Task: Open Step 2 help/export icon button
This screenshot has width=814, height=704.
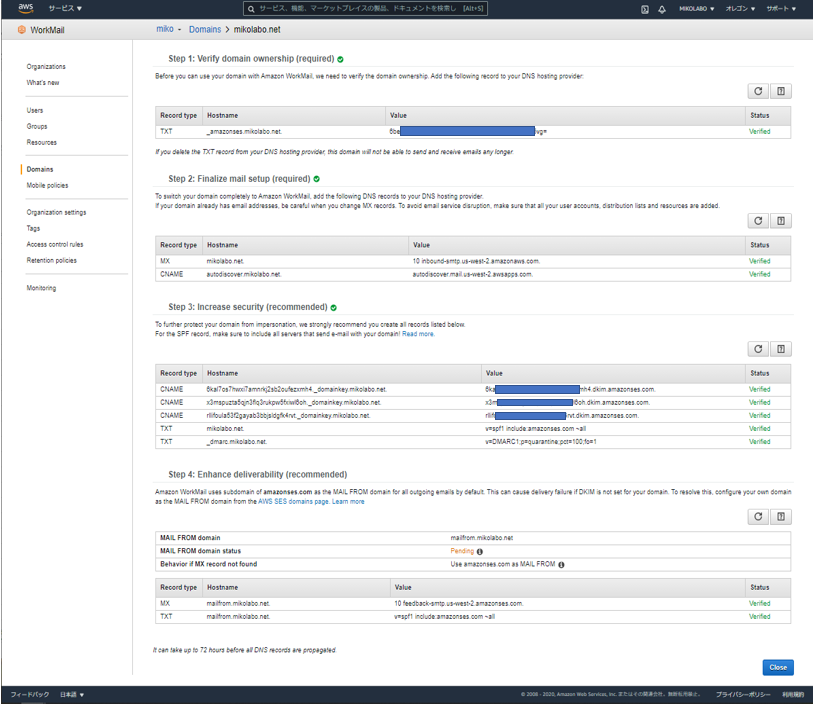Action: [781, 221]
